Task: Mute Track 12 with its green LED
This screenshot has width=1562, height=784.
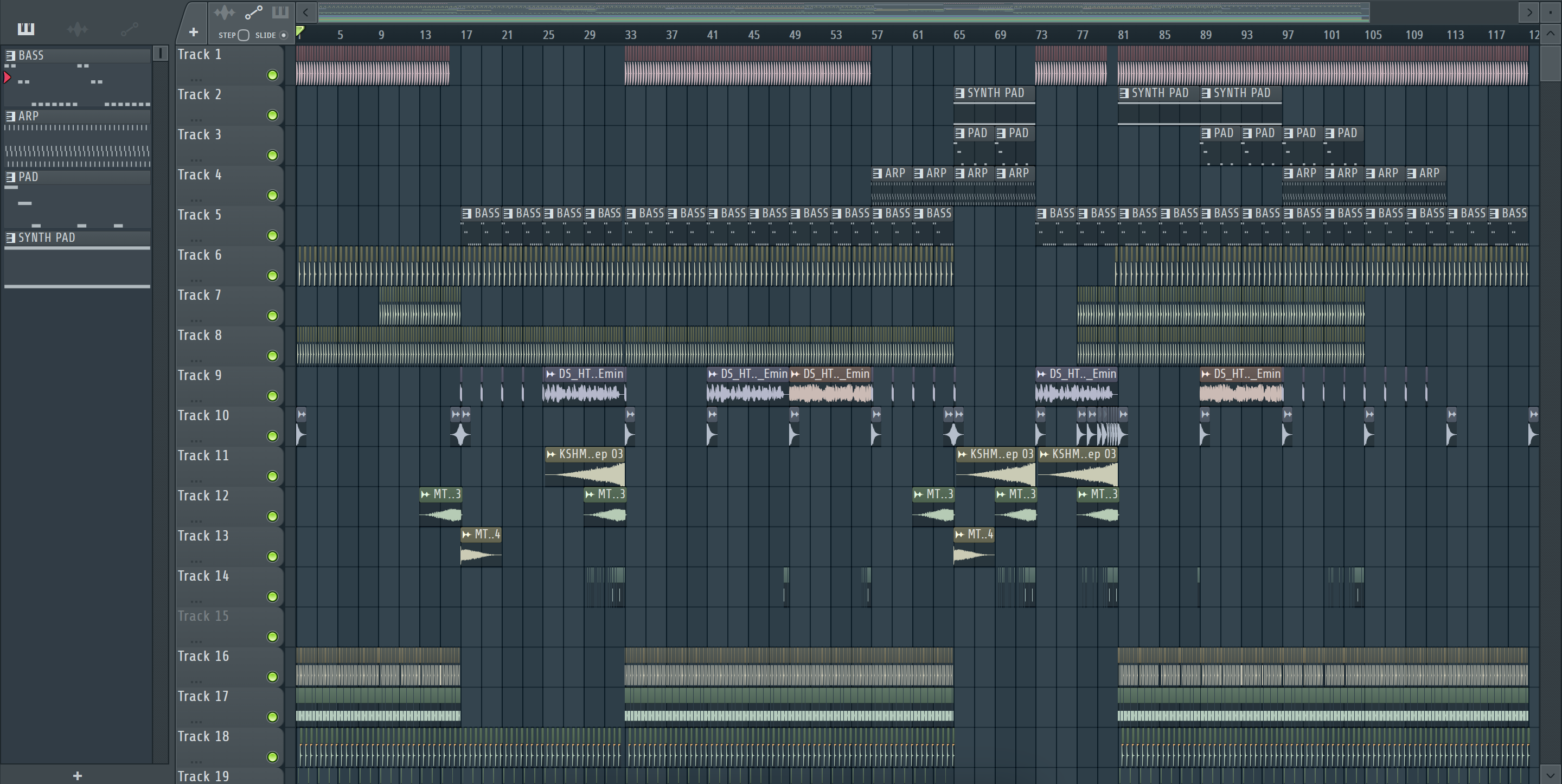Action: [272, 517]
